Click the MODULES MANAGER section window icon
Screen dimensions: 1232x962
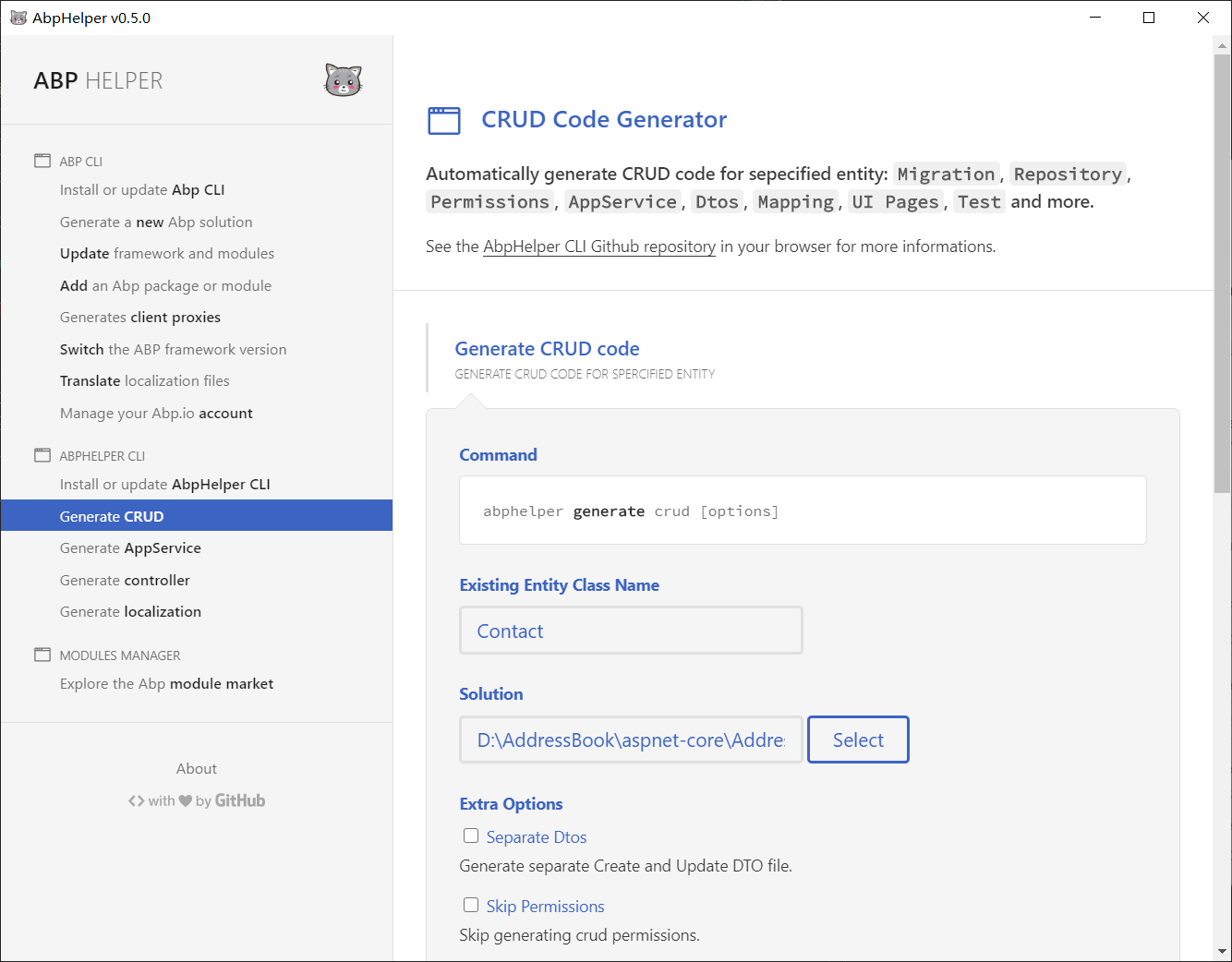(42, 655)
